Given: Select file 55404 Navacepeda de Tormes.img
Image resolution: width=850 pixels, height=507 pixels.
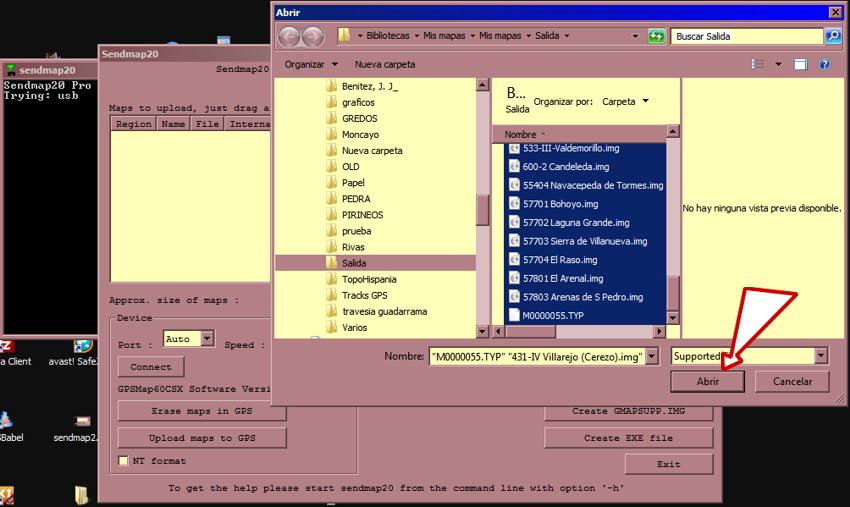Looking at the screenshot, I should (x=593, y=185).
